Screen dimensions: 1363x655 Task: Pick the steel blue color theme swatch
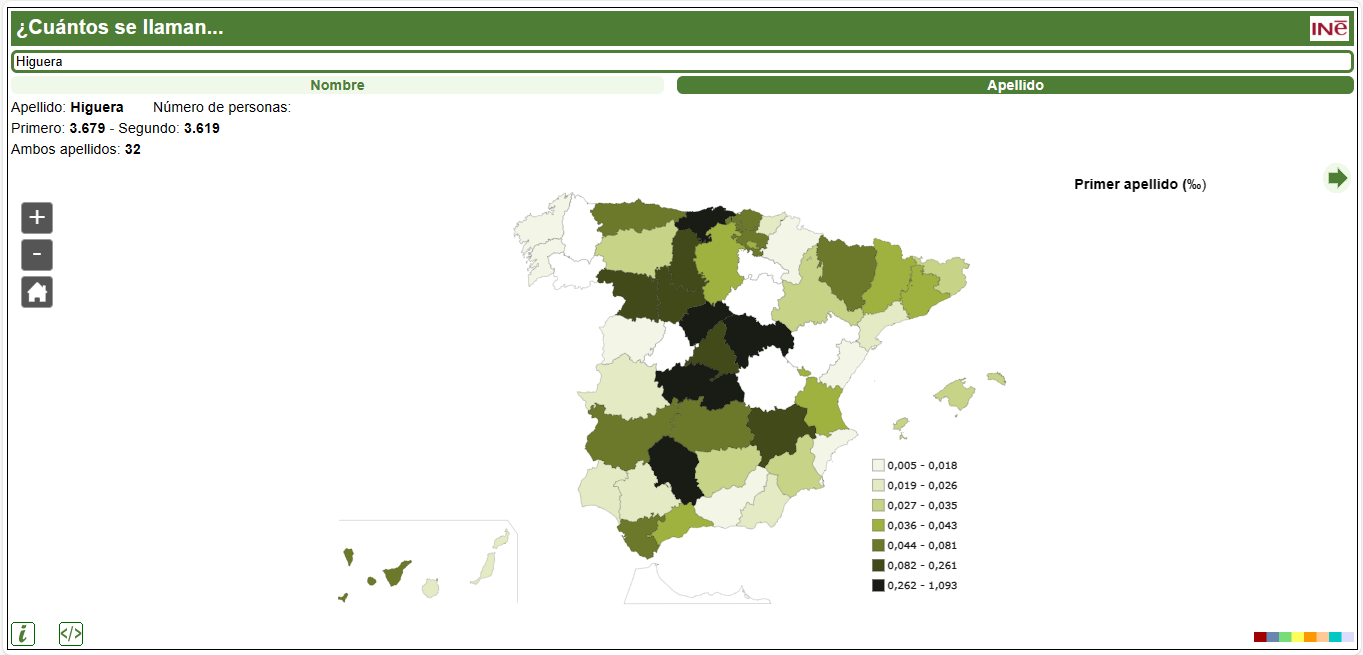pos(1272,637)
